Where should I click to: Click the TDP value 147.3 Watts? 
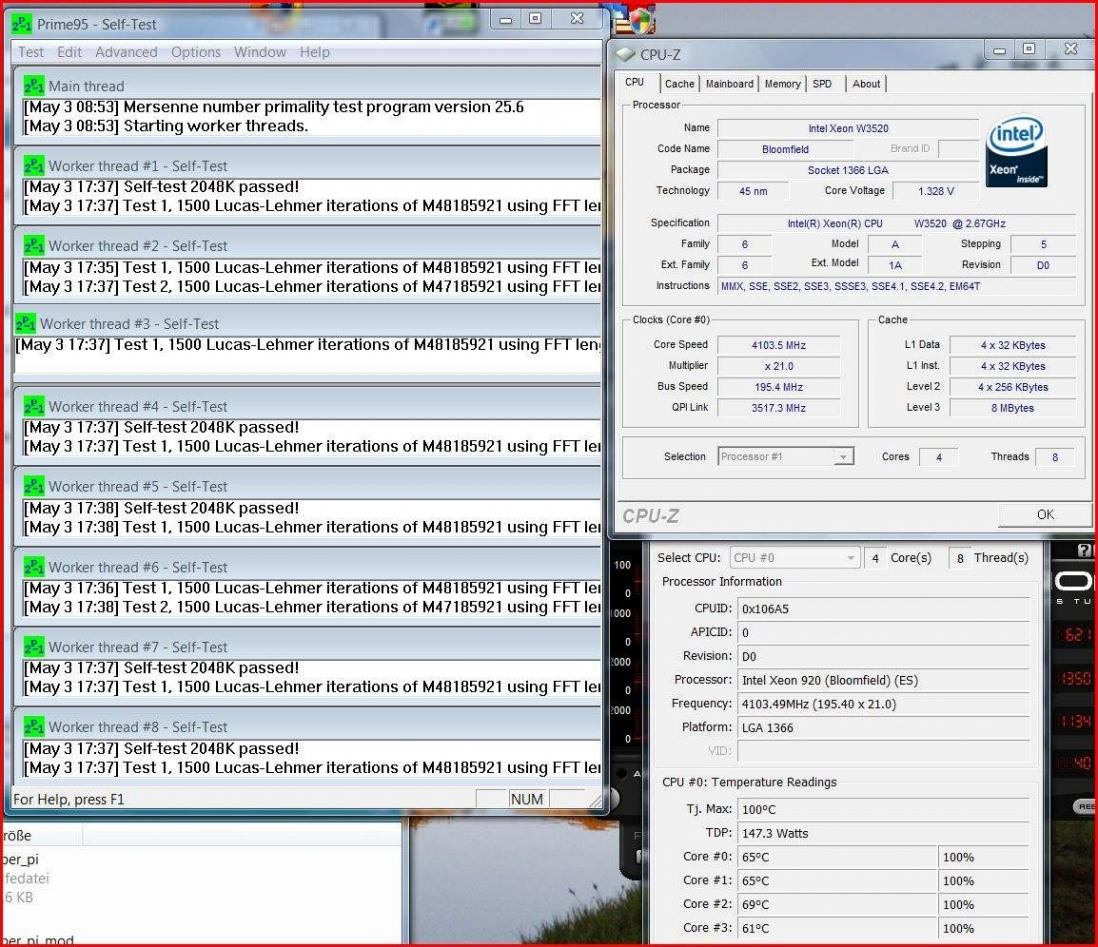[883, 833]
